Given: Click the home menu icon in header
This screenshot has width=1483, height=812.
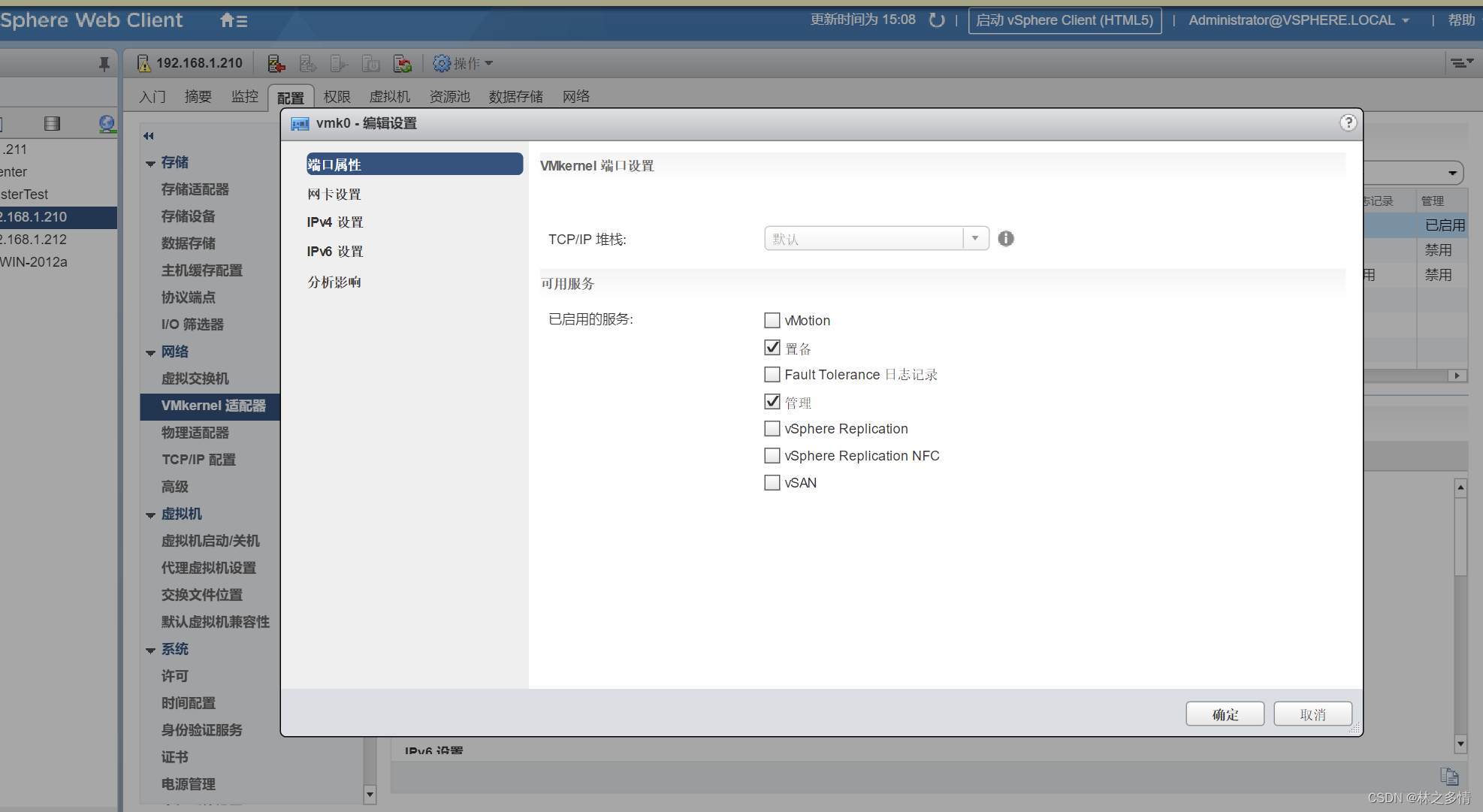Looking at the screenshot, I should click(233, 20).
